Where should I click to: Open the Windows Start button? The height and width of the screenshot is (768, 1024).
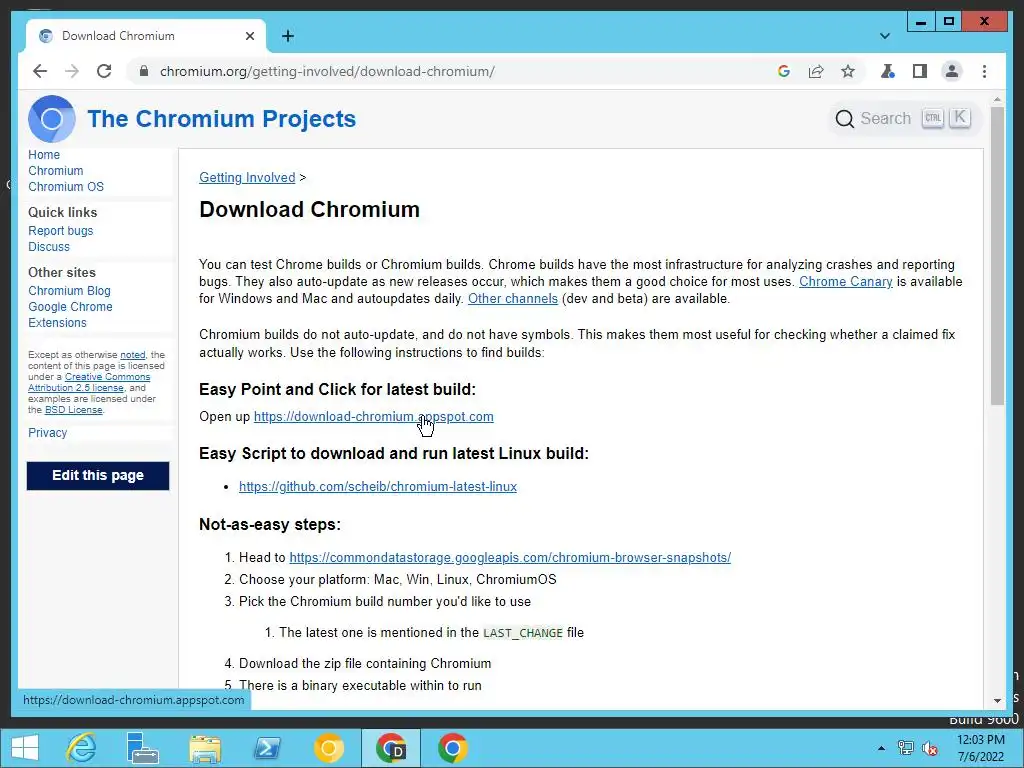[25, 748]
